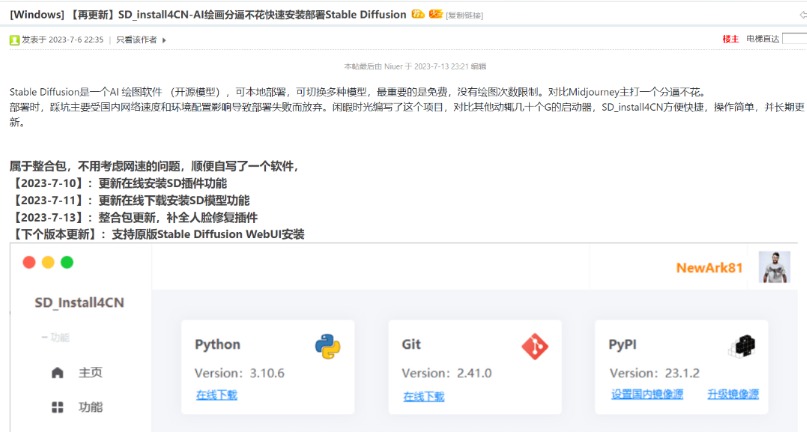Click the Version: 23.1.2 text
The width and height of the screenshot is (807, 432).
click(655, 373)
